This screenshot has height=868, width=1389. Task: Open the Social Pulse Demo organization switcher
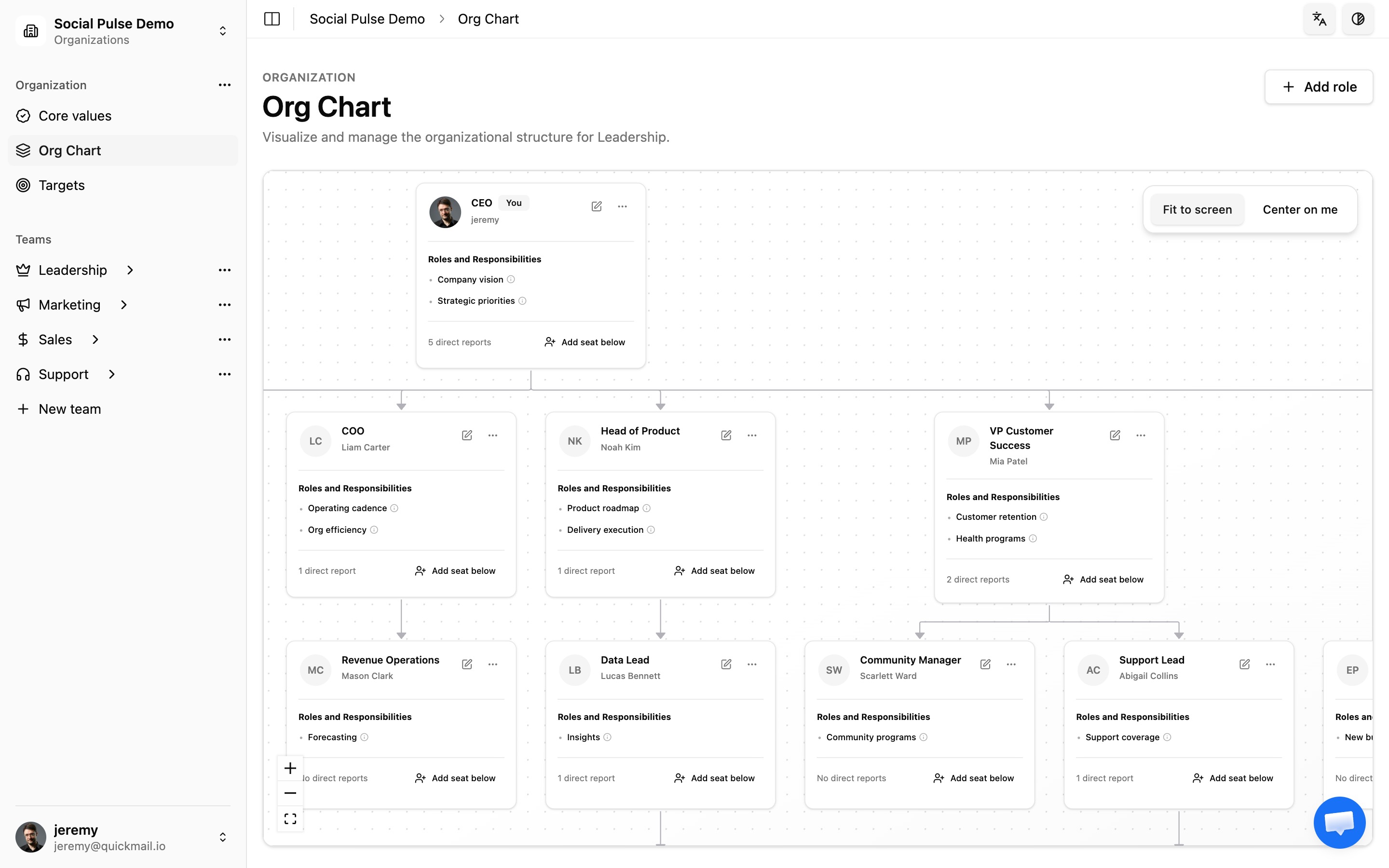223,31
